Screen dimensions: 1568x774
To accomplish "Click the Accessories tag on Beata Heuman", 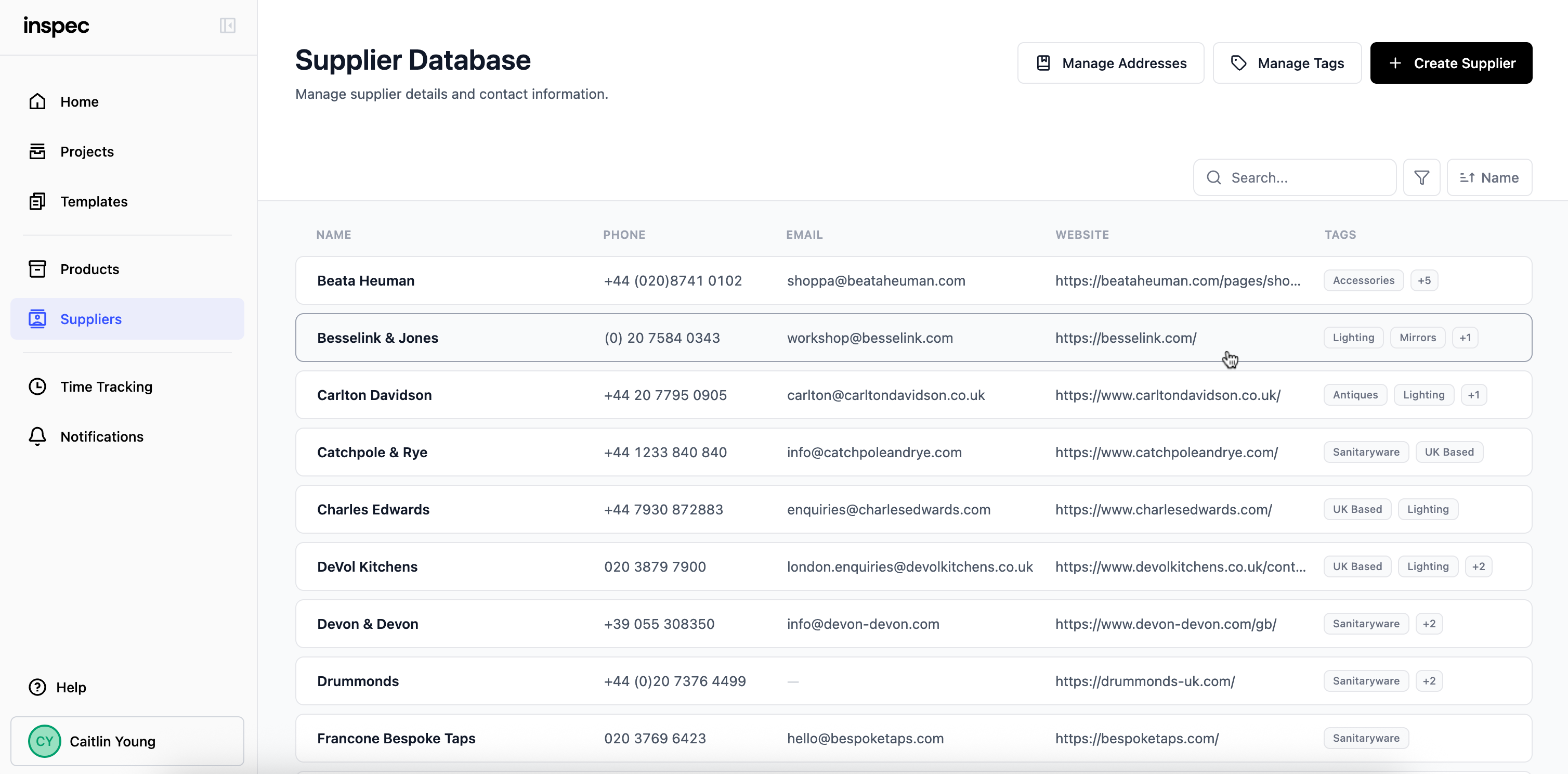I will pos(1364,280).
